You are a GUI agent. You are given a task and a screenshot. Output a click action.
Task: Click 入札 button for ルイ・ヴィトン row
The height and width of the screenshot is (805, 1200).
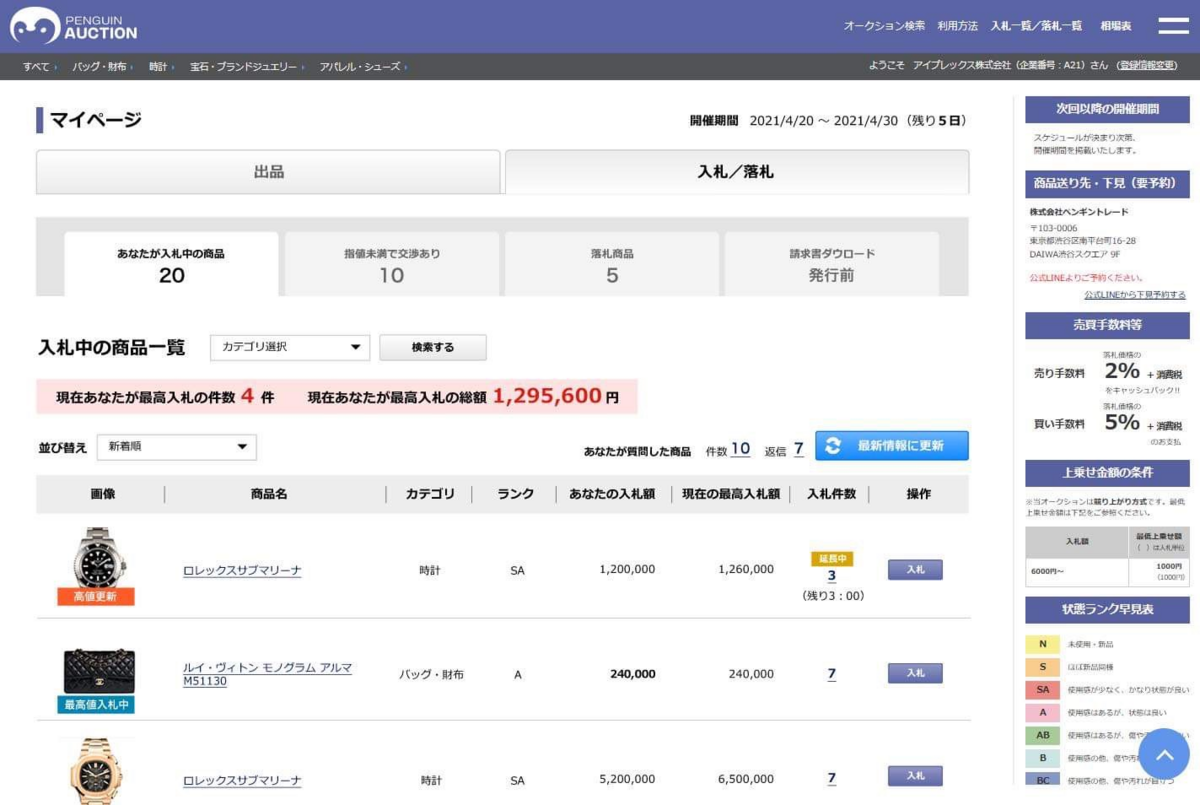[x=915, y=673]
